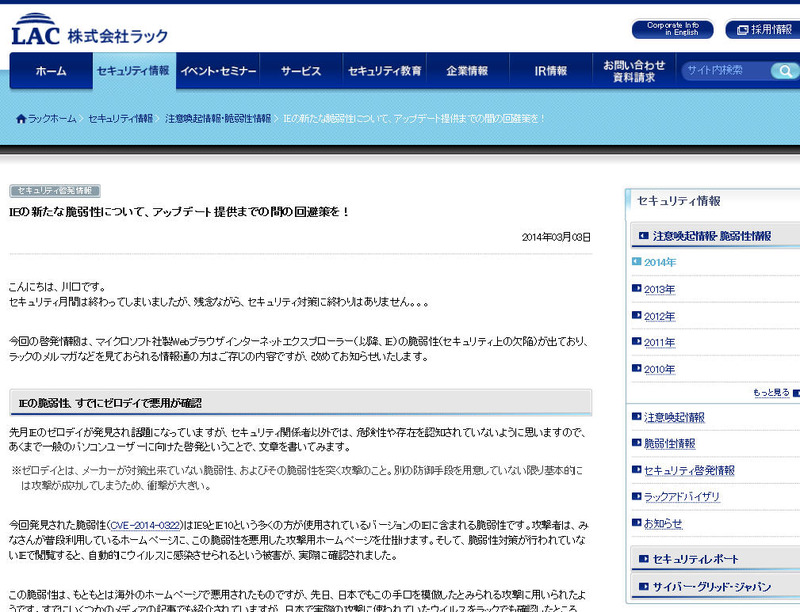
Task: Click the magnifier search icon
Action: 786,71
